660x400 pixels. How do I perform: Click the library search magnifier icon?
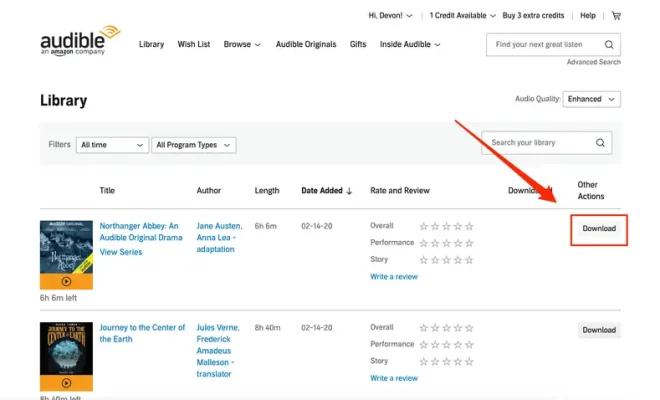(600, 143)
